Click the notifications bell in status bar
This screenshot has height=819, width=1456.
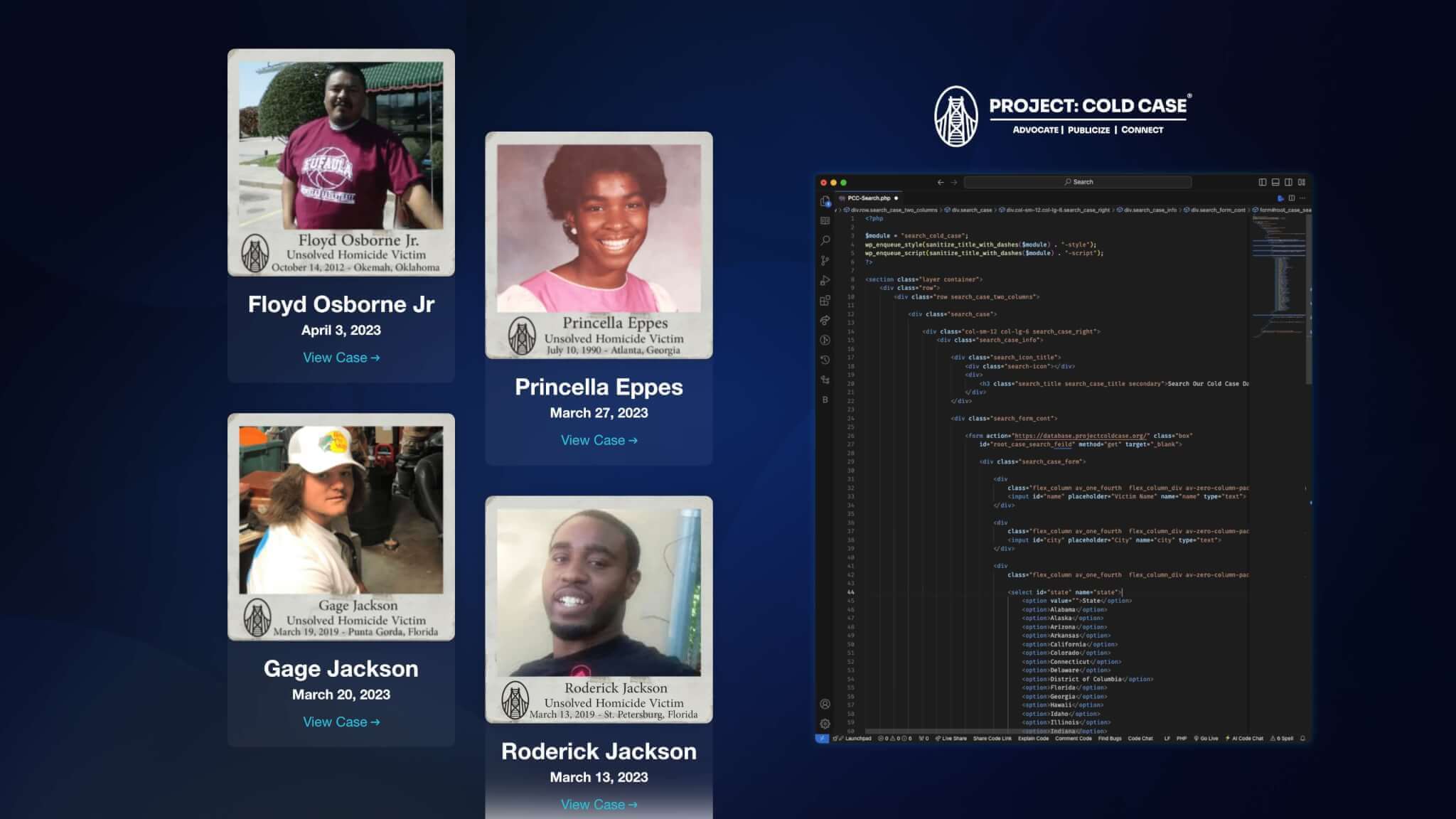click(x=1302, y=739)
